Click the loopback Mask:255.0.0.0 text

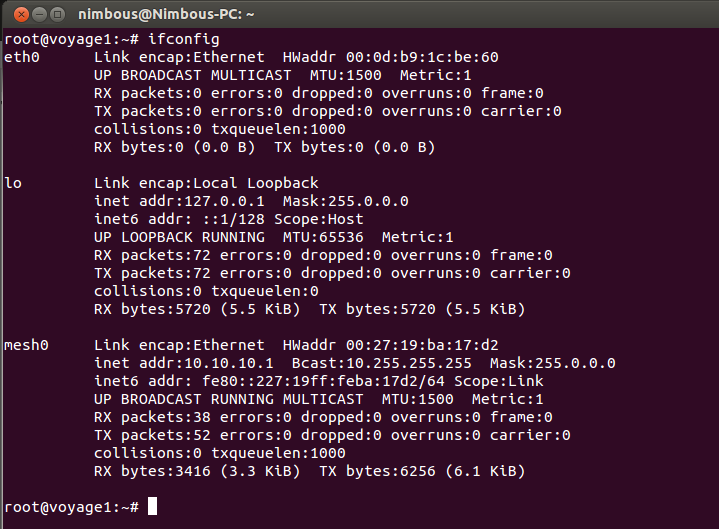point(346,201)
